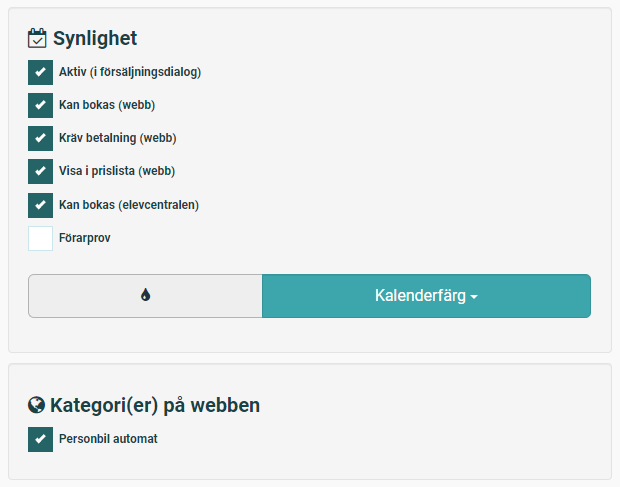
Task: Uncheck the Personbil automat category checkbox
Action: click(40, 439)
